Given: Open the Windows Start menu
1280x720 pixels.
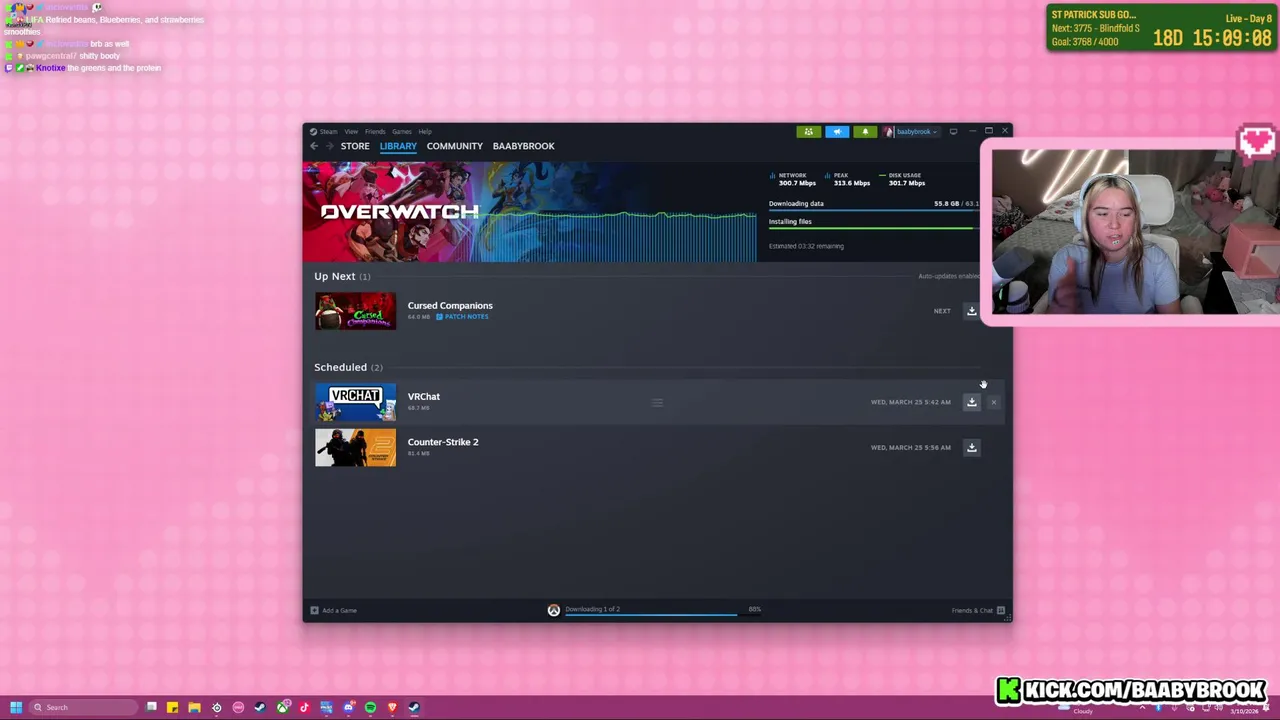Looking at the screenshot, I should [16, 707].
